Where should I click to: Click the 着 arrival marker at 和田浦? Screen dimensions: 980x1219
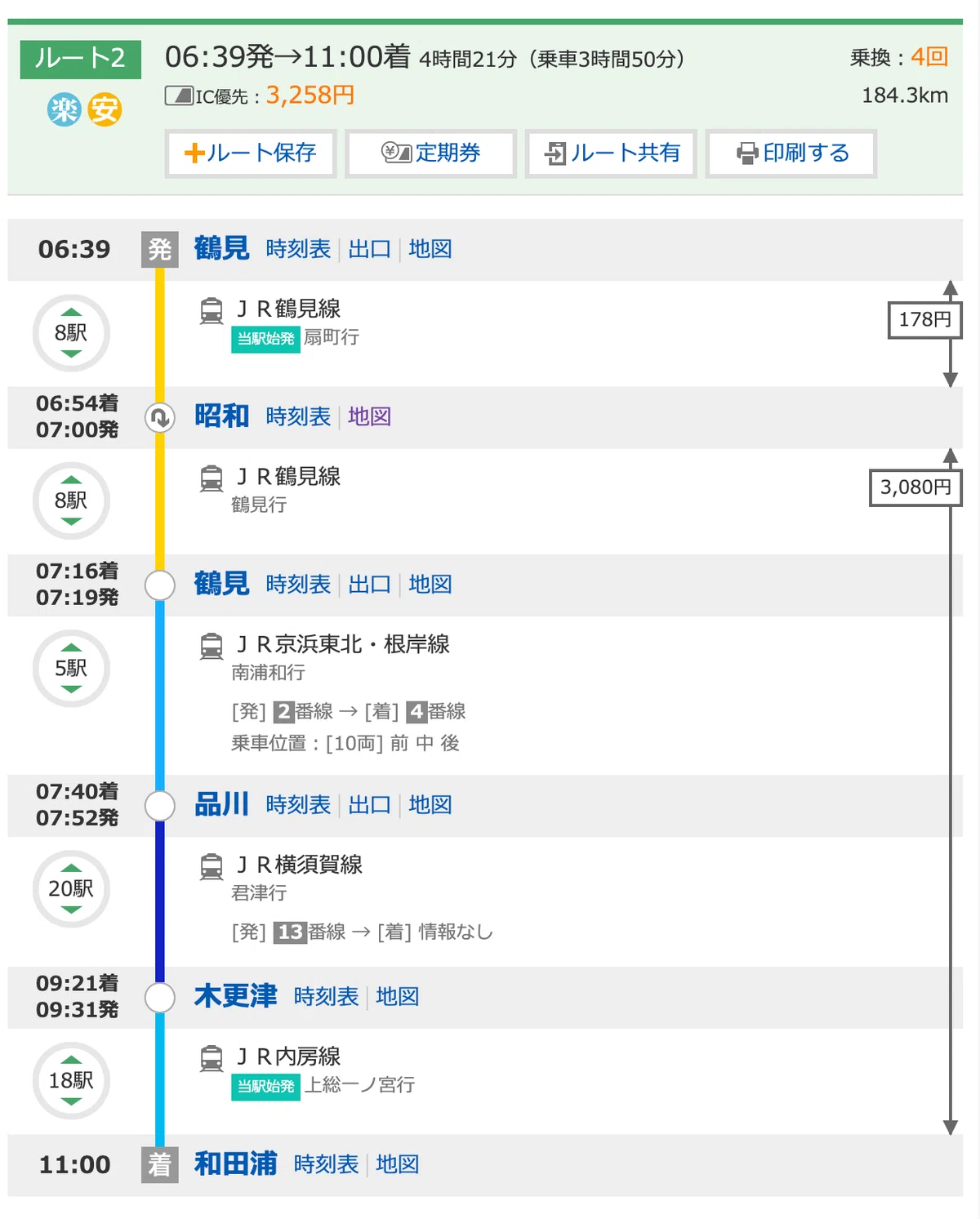pos(160,1164)
